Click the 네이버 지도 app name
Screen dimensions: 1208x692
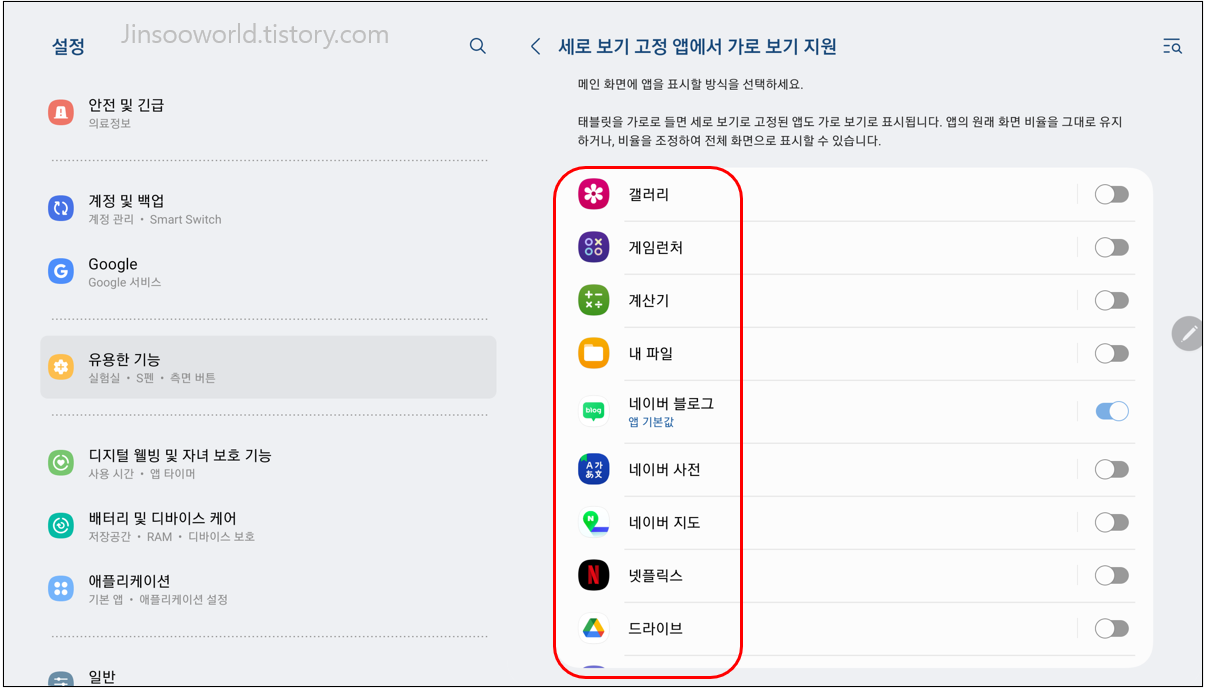point(664,522)
